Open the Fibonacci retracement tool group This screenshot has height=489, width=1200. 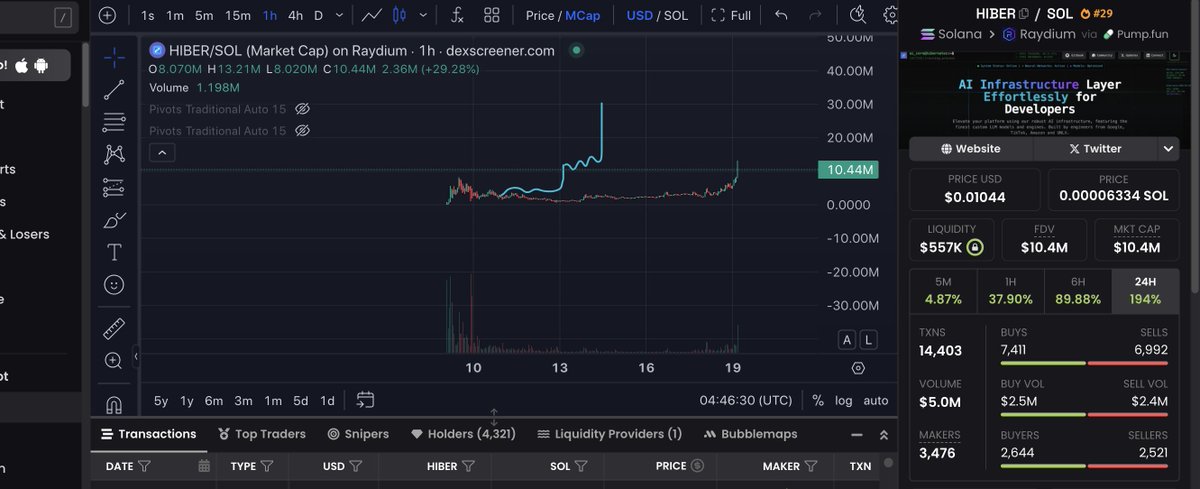[x=114, y=122]
